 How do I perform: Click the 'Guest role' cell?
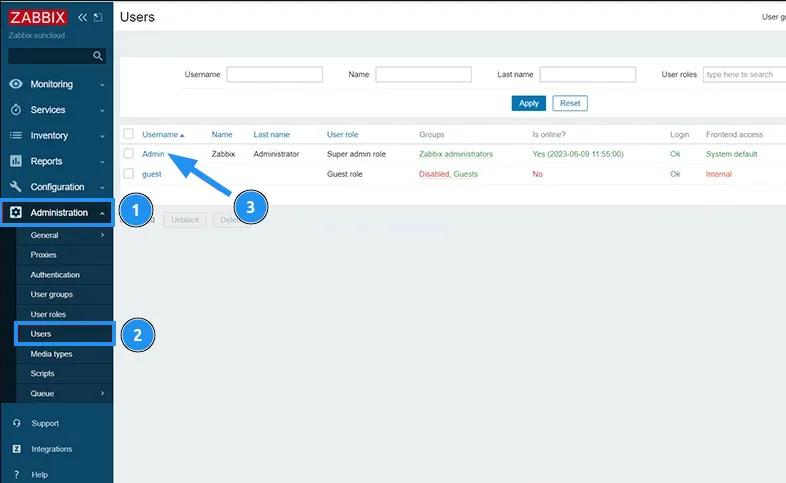click(x=344, y=174)
